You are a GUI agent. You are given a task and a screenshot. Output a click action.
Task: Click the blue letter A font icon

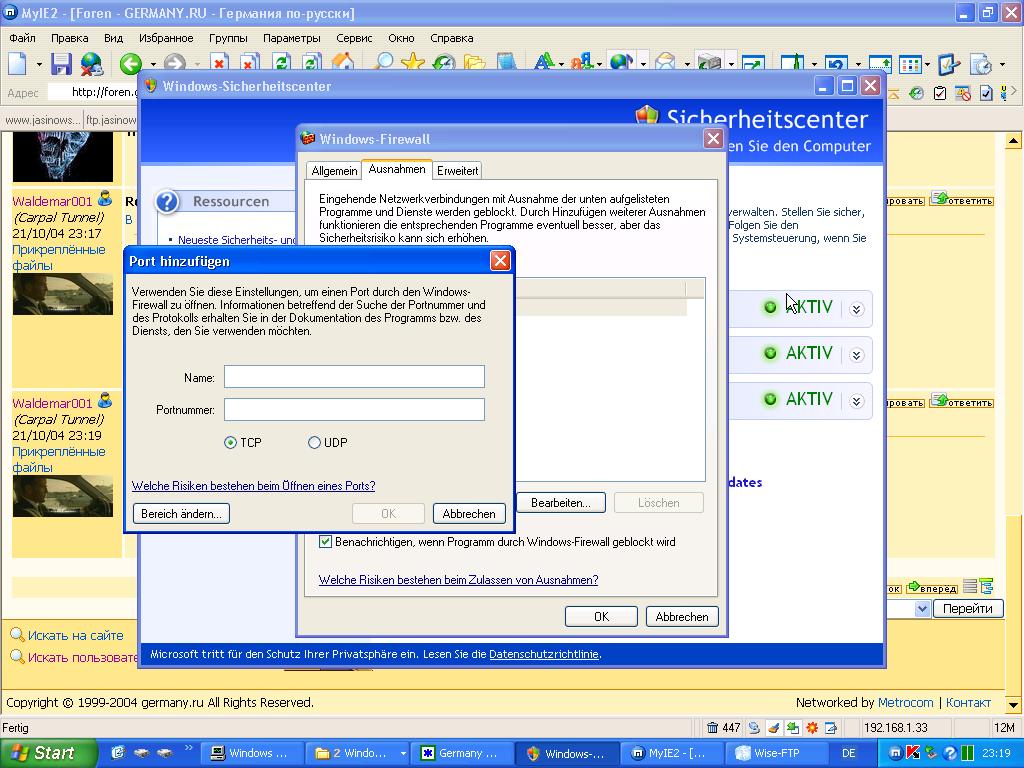(544, 63)
